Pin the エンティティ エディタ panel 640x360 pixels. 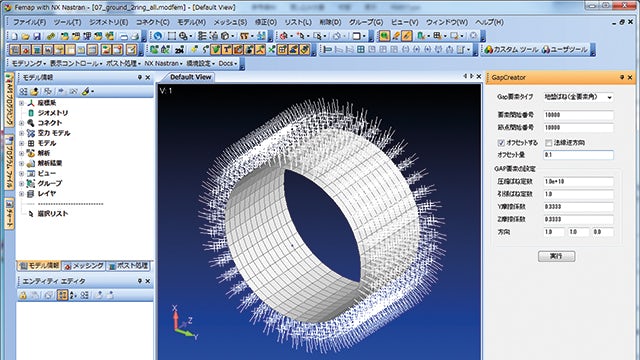(140, 281)
